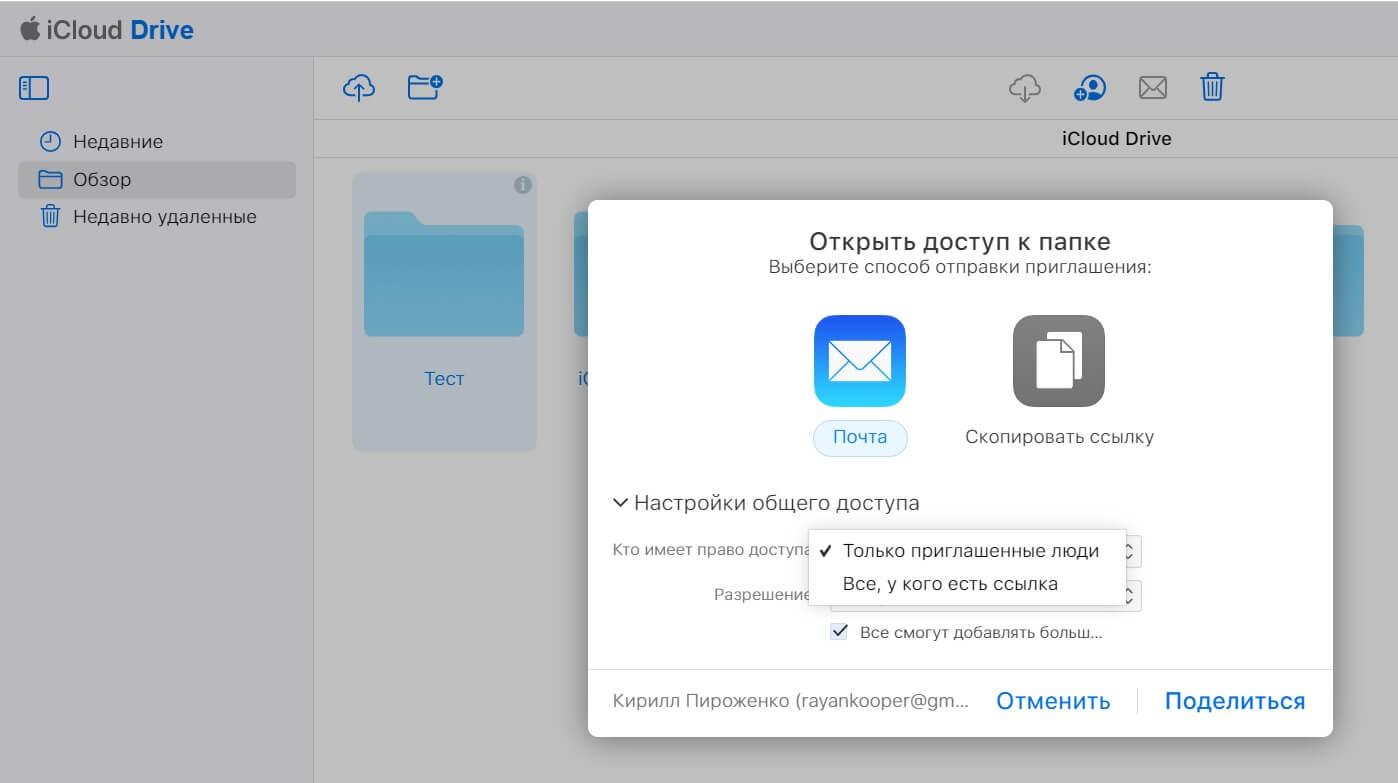This screenshot has height=783, width=1398.
Task: Click the add people sharing icon
Action: (x=1089, y=88)
